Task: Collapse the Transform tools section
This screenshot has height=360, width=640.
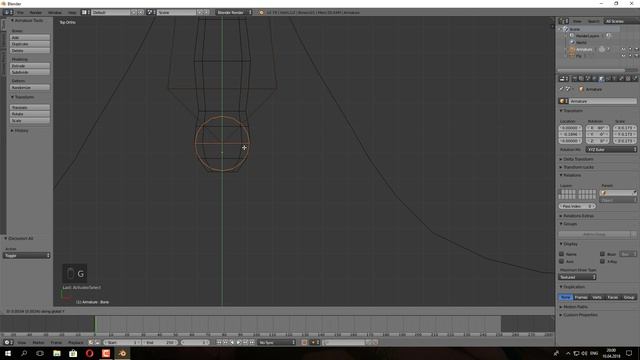Action: (23, 97)
